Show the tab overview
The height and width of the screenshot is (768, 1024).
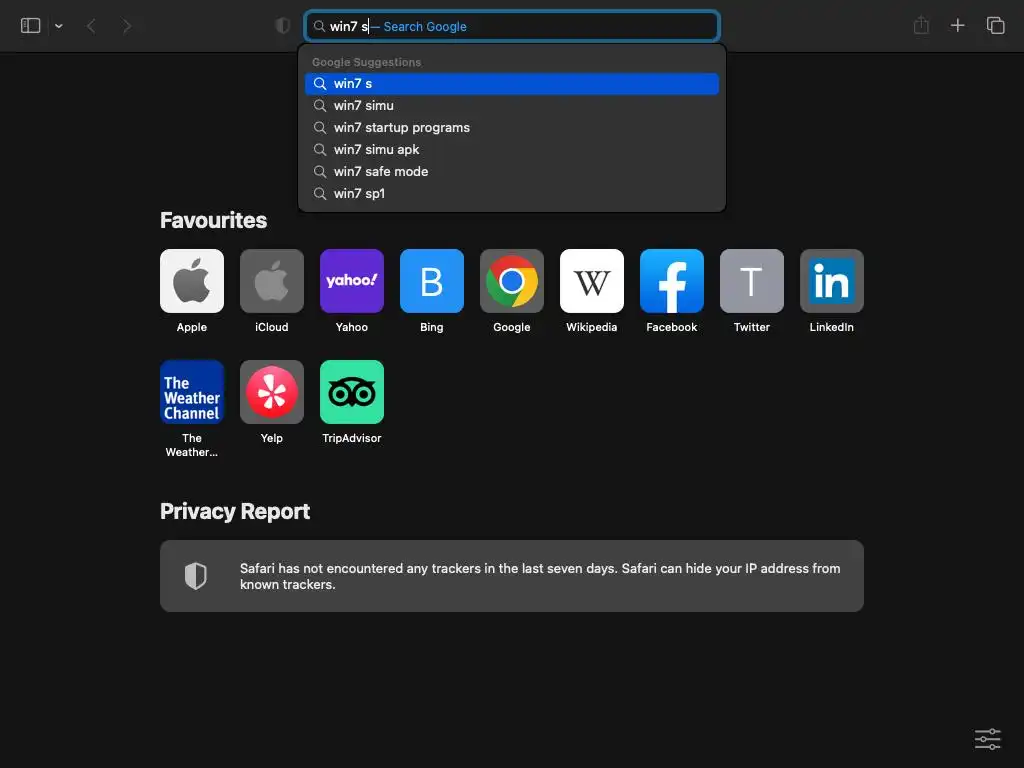coord(995,25)
